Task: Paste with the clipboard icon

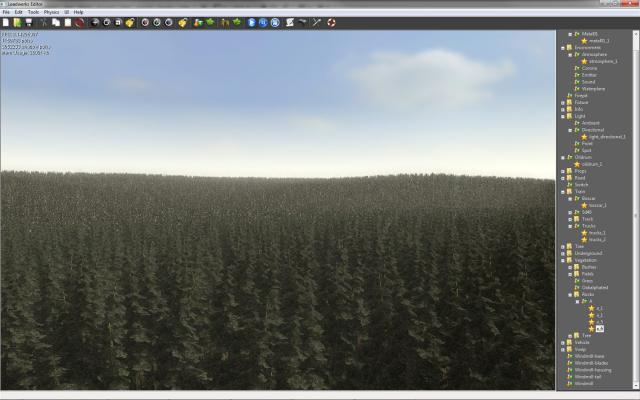Action: (x=68, y=22)
